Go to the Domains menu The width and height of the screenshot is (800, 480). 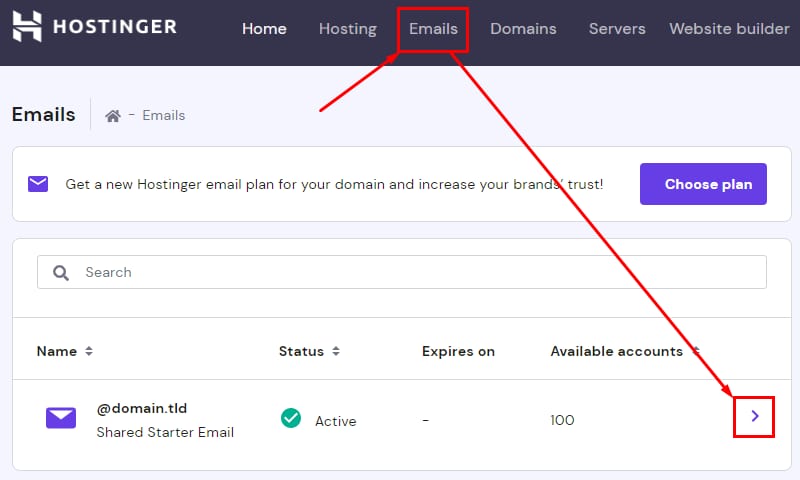click(x=523, y=29)
